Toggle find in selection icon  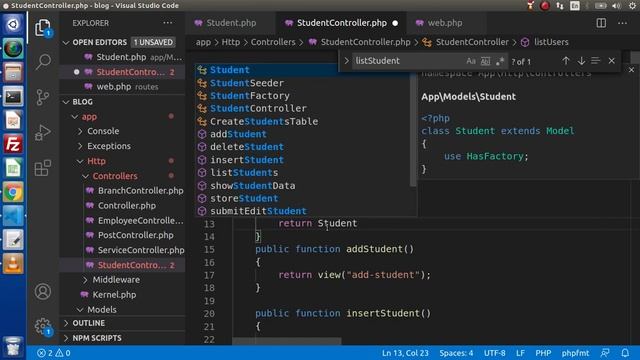pos(596,61)
